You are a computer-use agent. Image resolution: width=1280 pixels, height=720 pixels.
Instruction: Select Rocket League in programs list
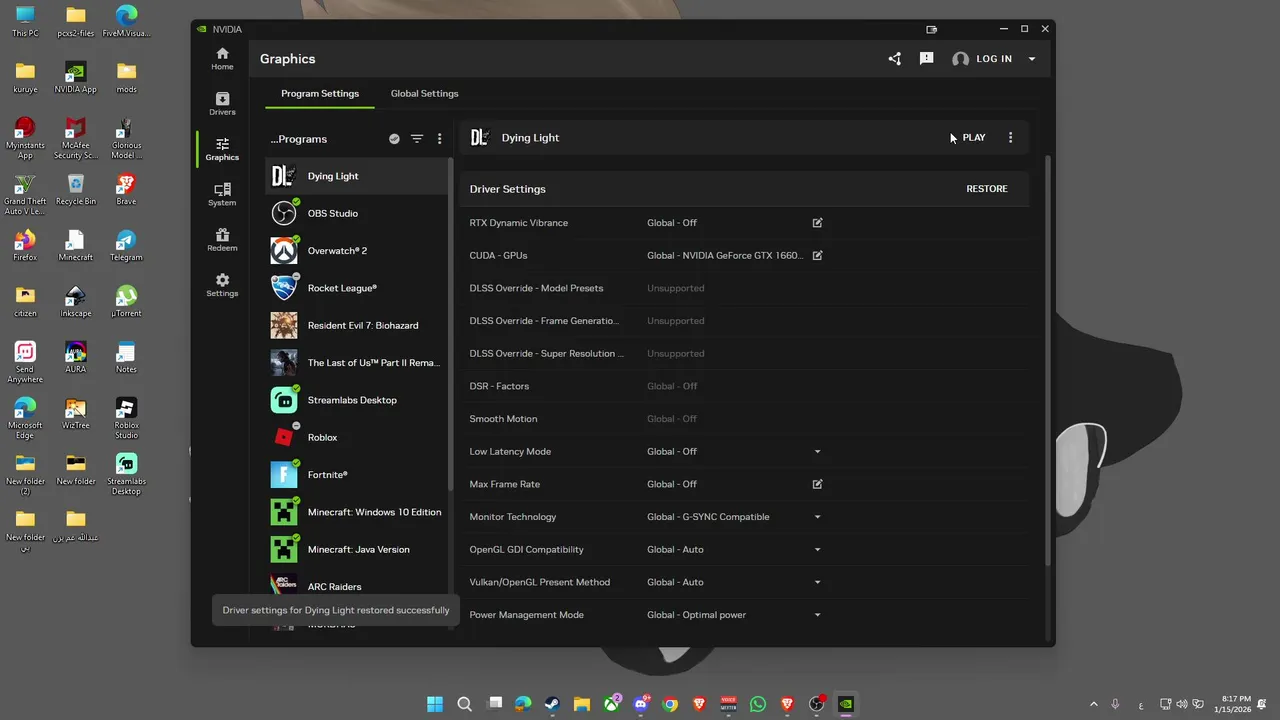[x=357, y=288]
